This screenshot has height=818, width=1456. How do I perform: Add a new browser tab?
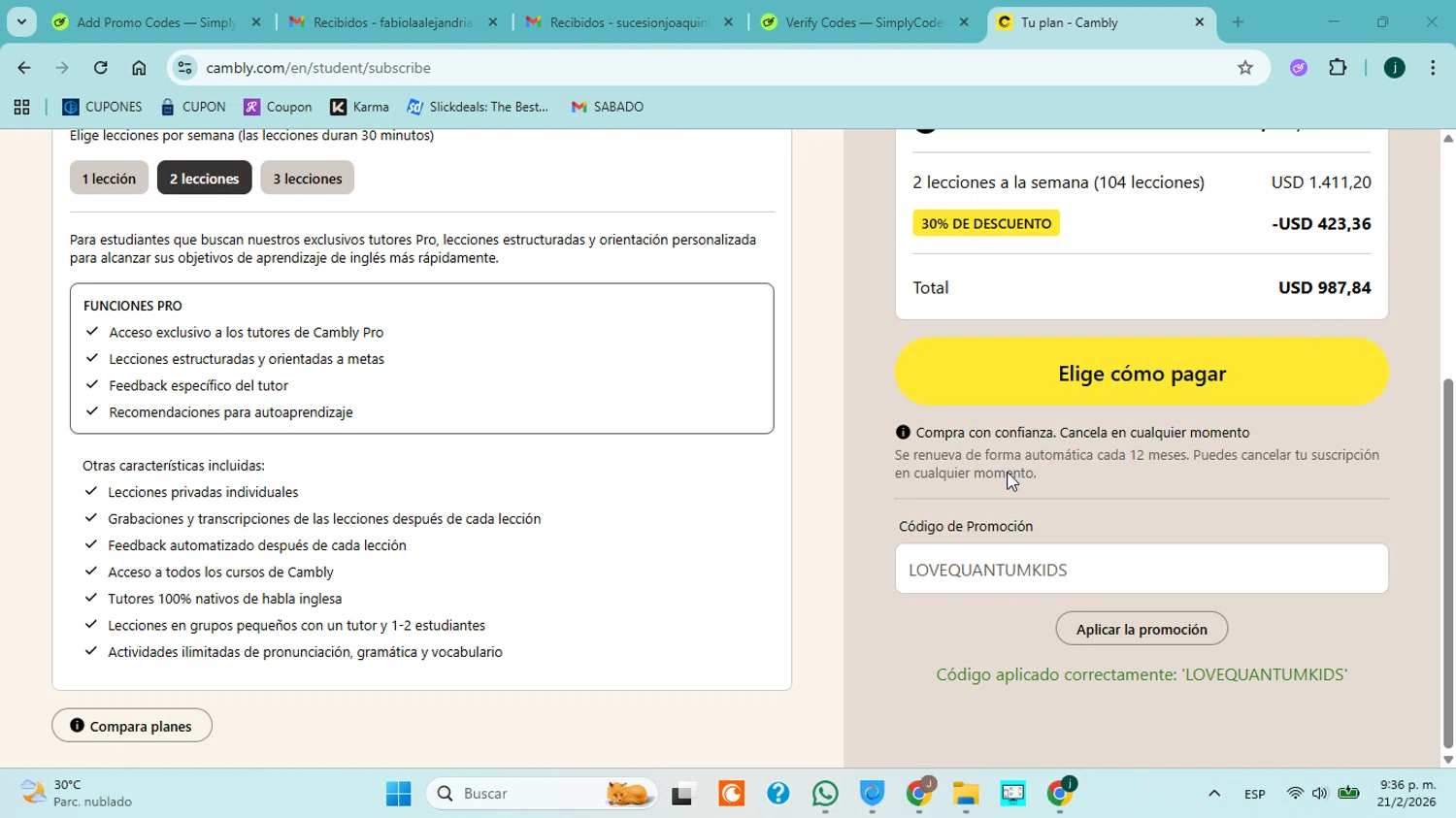coord(1238,21)
